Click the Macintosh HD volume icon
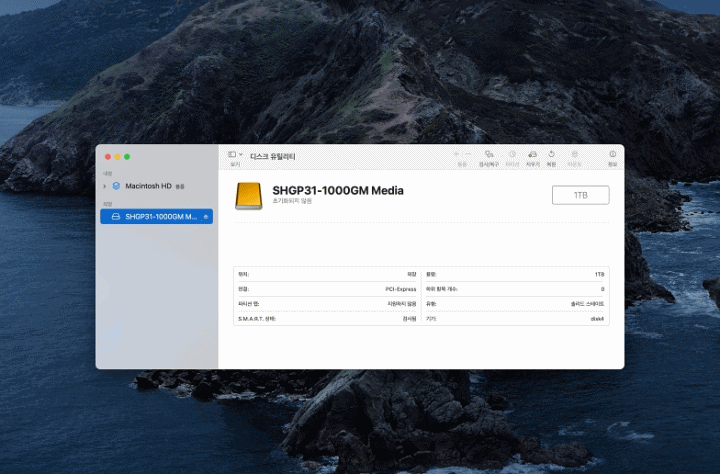 pos(116,186)
